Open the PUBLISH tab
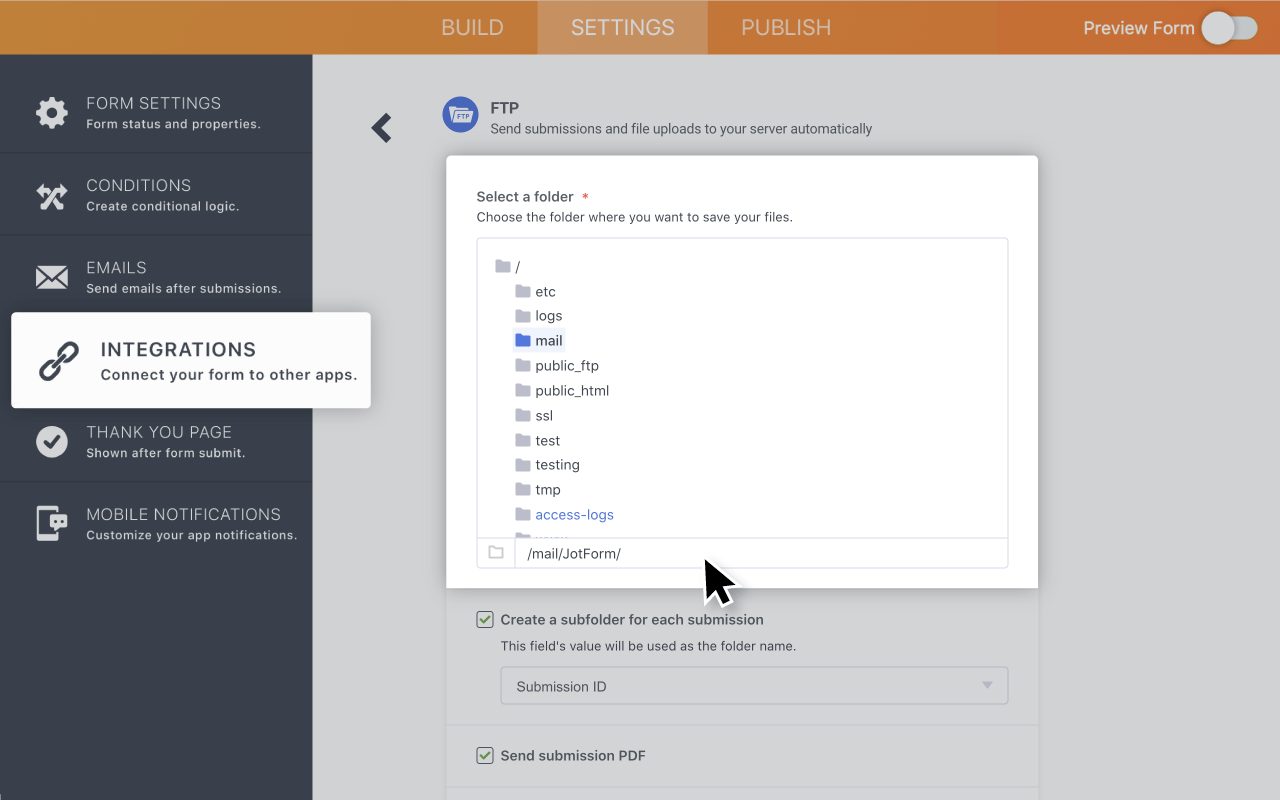Image resolution: width=1280 pixels, height=800 pixels. click(x=785, y=28)
